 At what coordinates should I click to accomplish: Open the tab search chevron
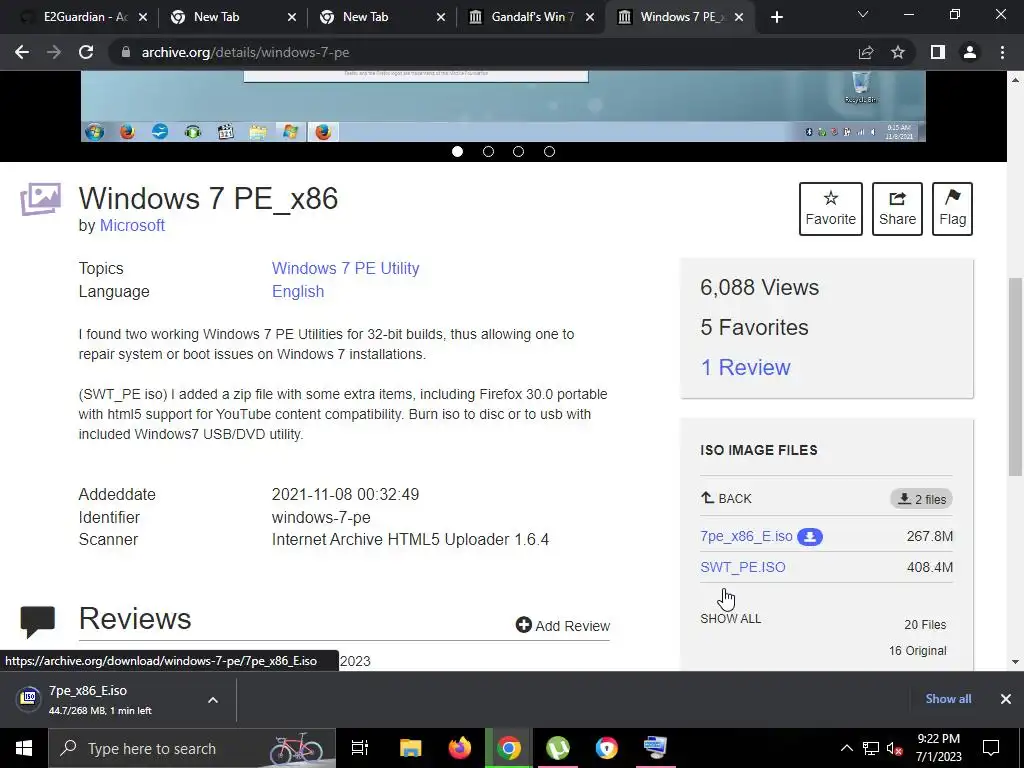pos(863,14)
